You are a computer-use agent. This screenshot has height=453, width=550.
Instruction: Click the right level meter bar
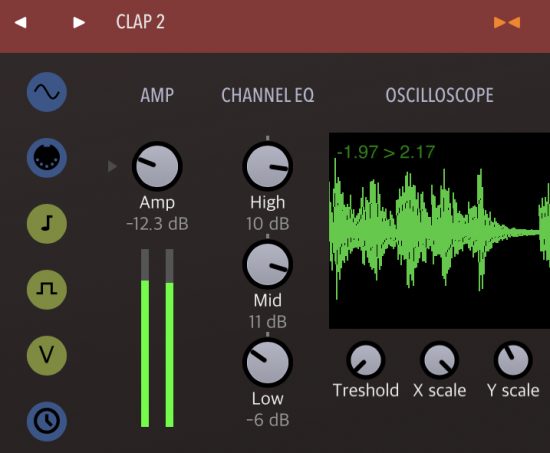pyautogui.click(x=169, y=338)
